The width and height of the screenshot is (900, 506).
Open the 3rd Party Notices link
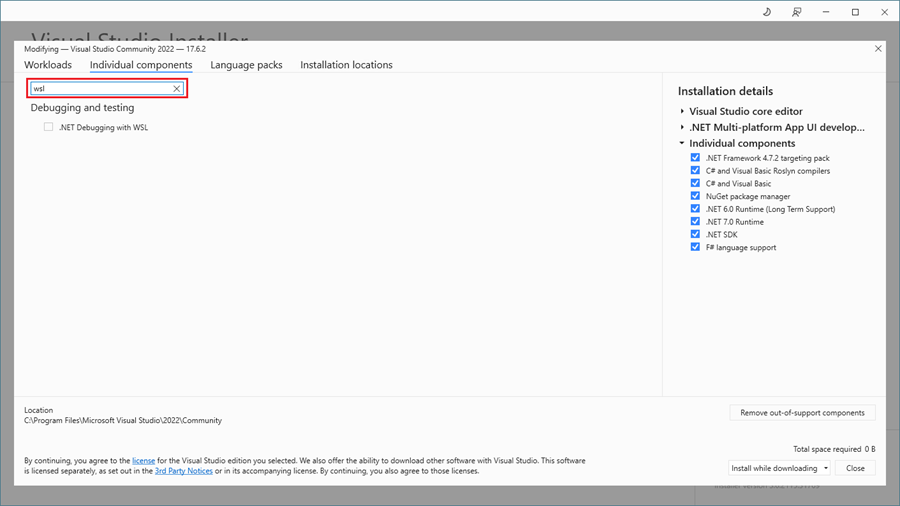[184, 471]
